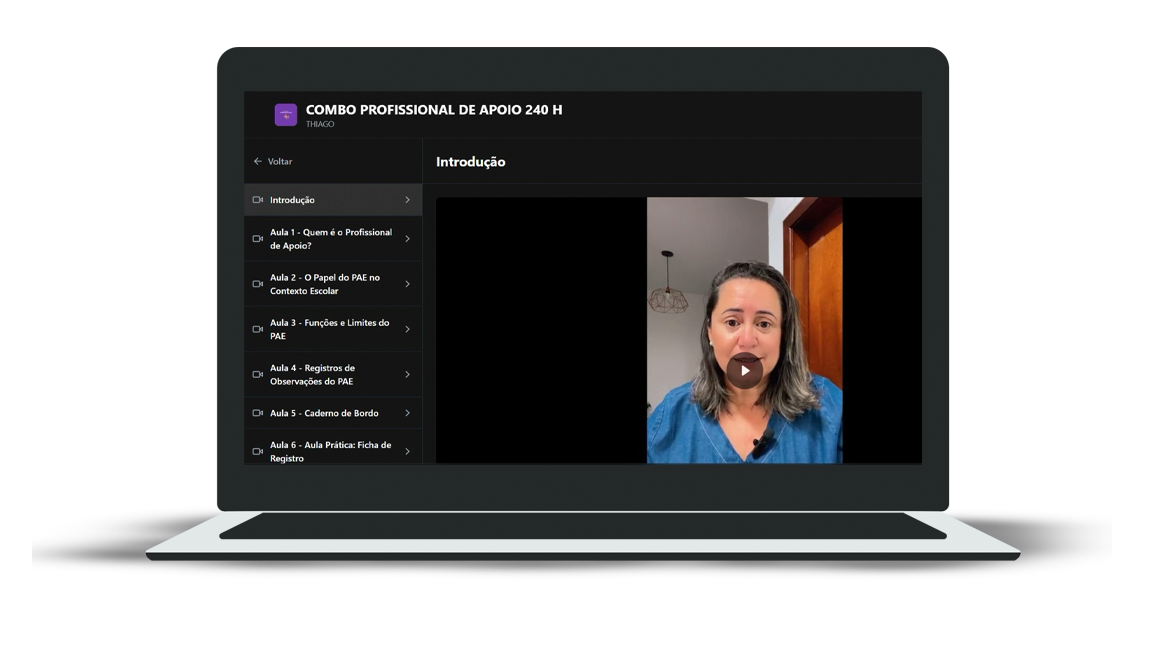The width and height of the screenshot is (1155, 671).
Task: Click the video icon next to Aula 2
Action: pos(258,284)
